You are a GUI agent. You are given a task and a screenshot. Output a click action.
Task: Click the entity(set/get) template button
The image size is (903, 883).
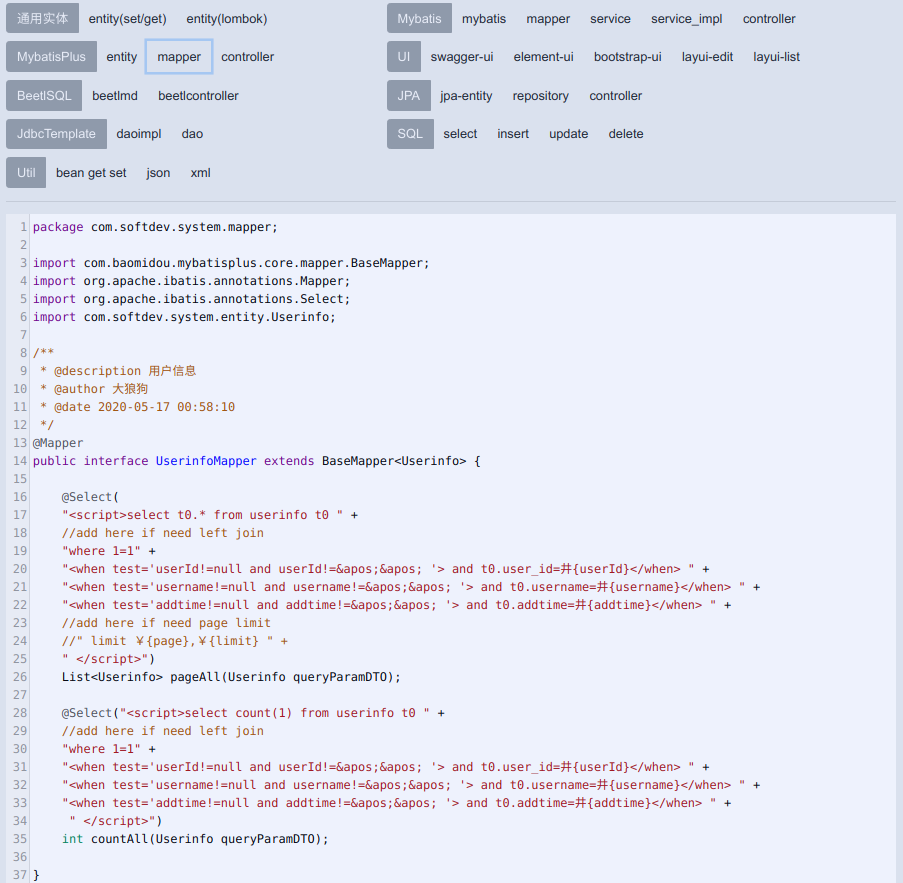pos(127,19)
